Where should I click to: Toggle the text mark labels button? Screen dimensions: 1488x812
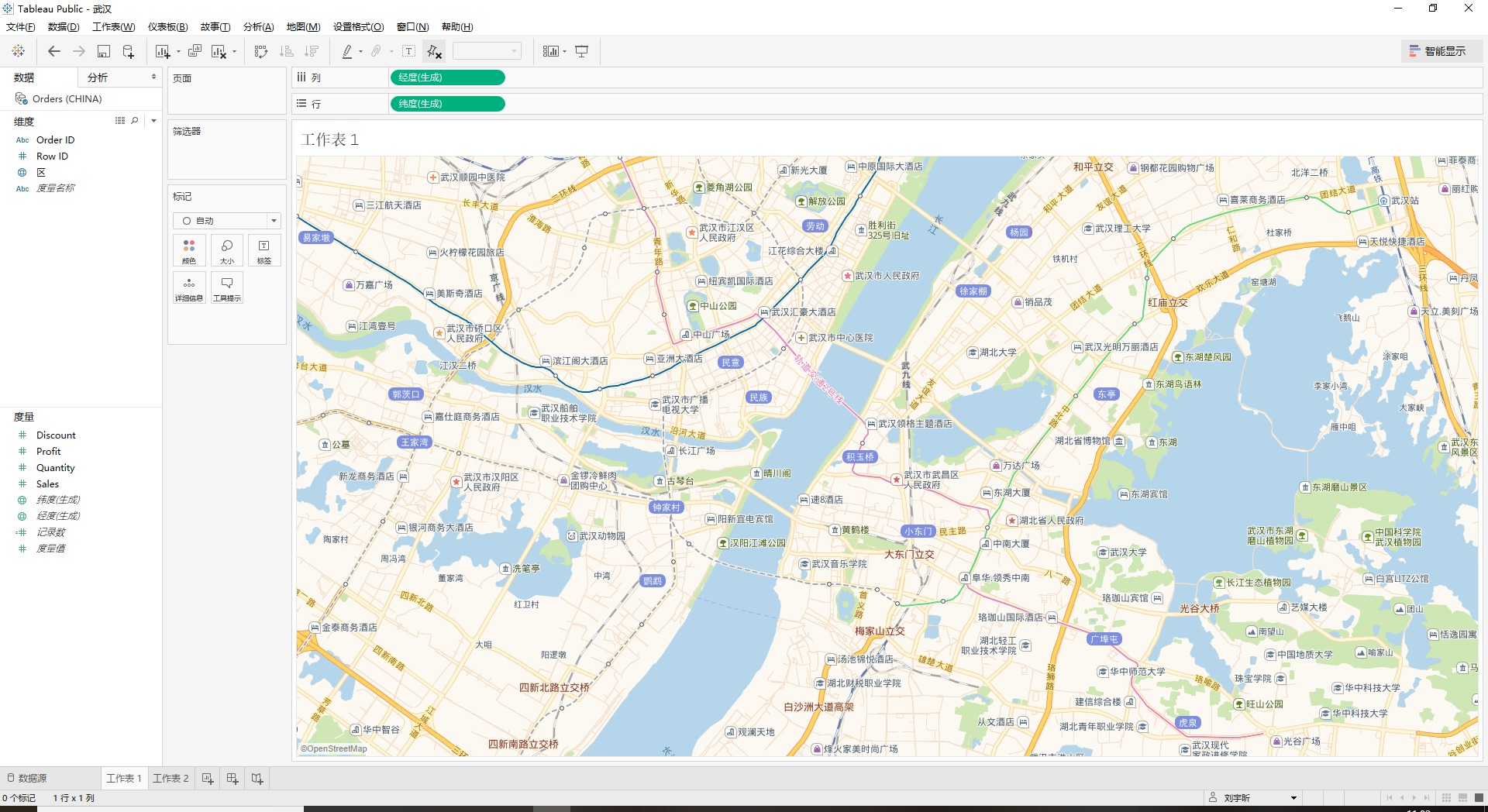(x=408, y=51)
